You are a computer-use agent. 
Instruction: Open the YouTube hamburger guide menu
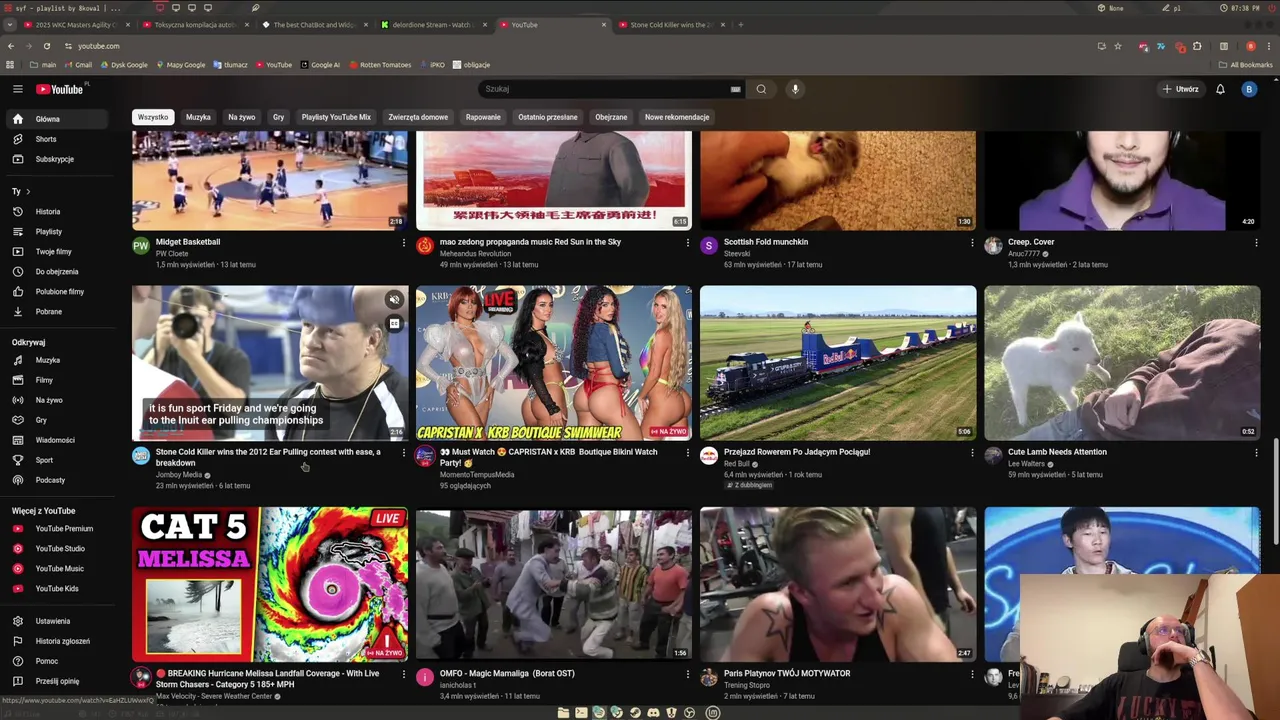click(18, 89)
